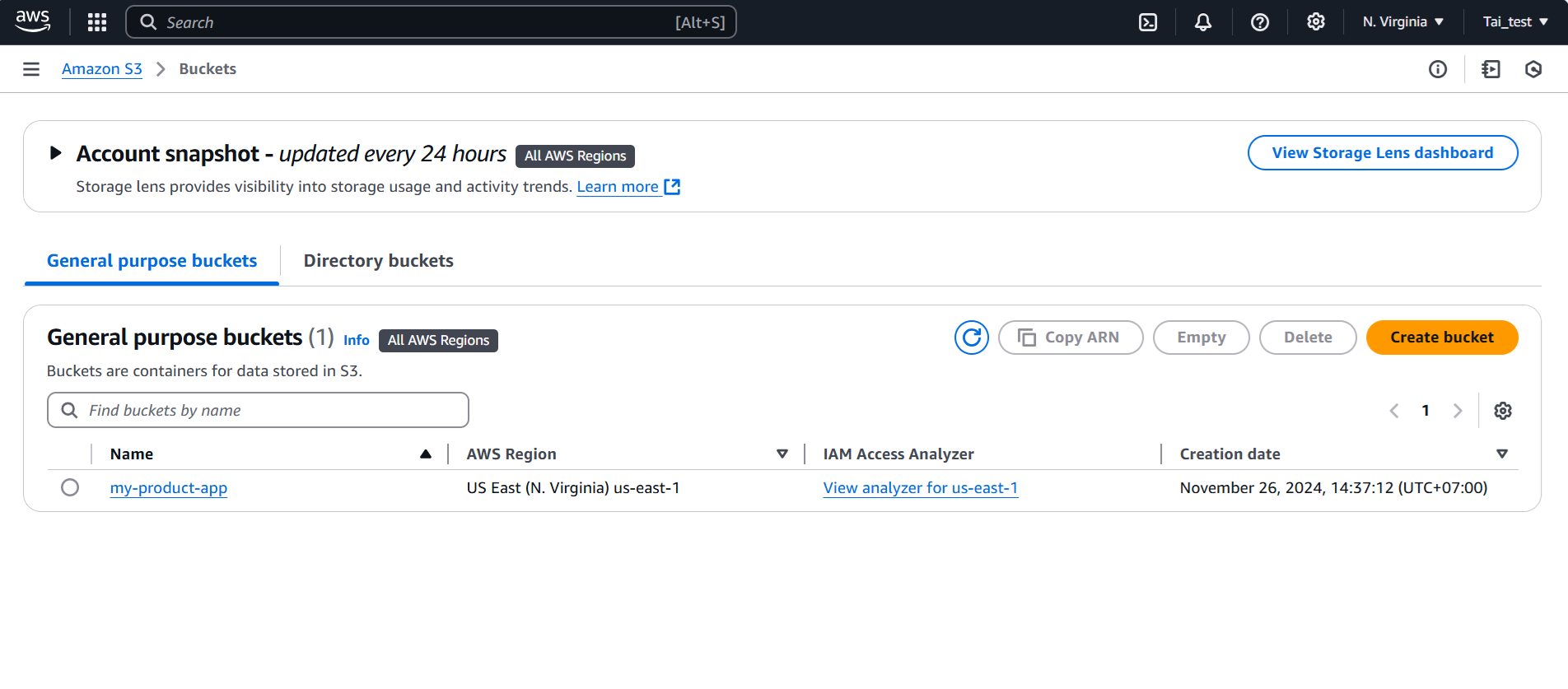Click the US East (N. Virginia) us-east-1 cell
Screen dimensions: 1568x689
coord(573,488)
